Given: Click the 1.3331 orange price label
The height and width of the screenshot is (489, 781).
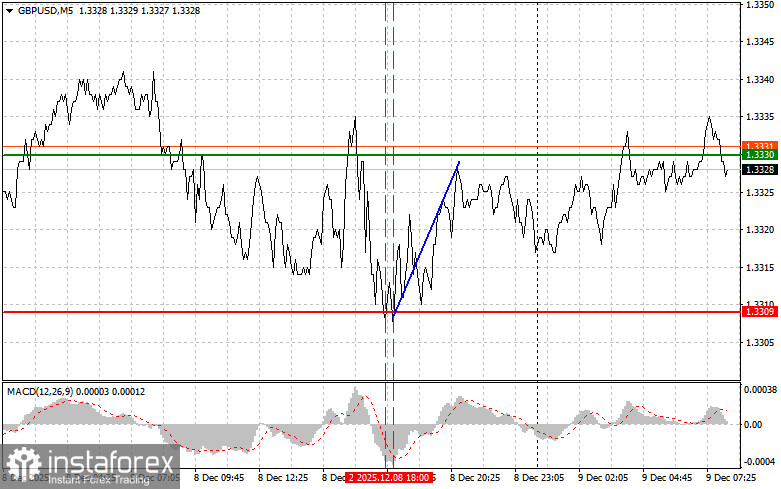Looking at the screenshot, I should pyautogui.click(x=760, y=145).
